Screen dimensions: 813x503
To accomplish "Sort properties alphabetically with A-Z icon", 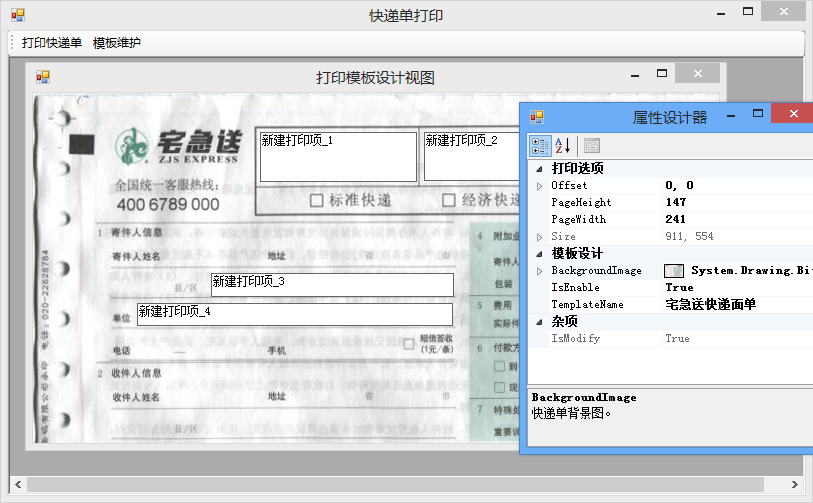I will pyautogui.click(x=563, y=146).
